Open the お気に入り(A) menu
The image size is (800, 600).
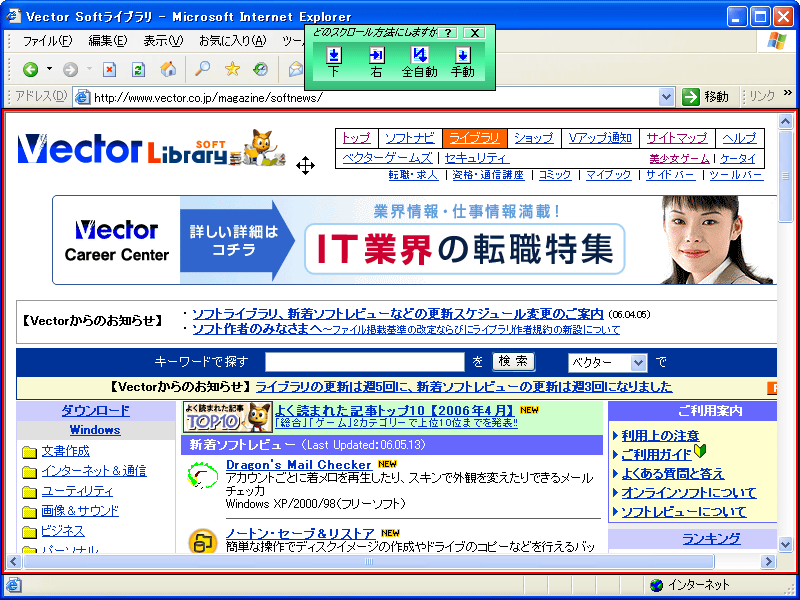[233, 41]
